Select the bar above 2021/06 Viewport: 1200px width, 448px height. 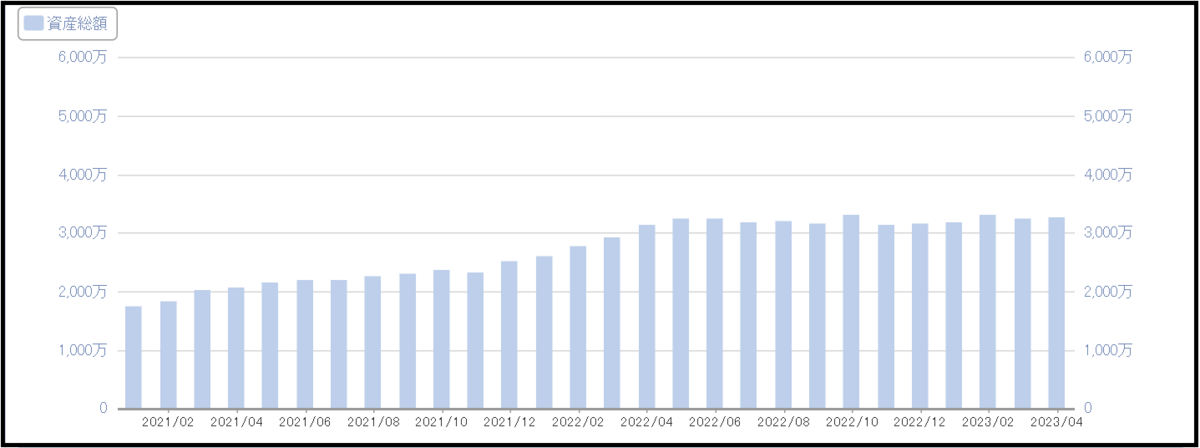[x=305, y=344]
